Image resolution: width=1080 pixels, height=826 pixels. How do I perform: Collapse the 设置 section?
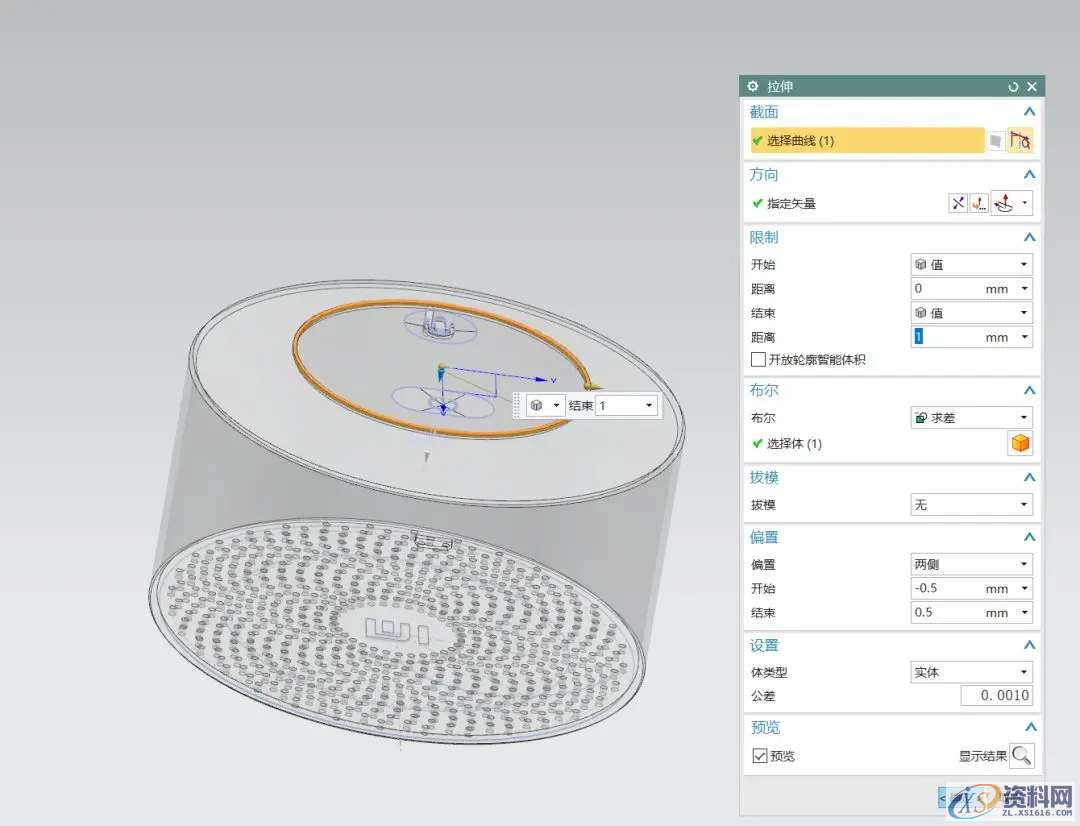click(x=1029, y=646)
